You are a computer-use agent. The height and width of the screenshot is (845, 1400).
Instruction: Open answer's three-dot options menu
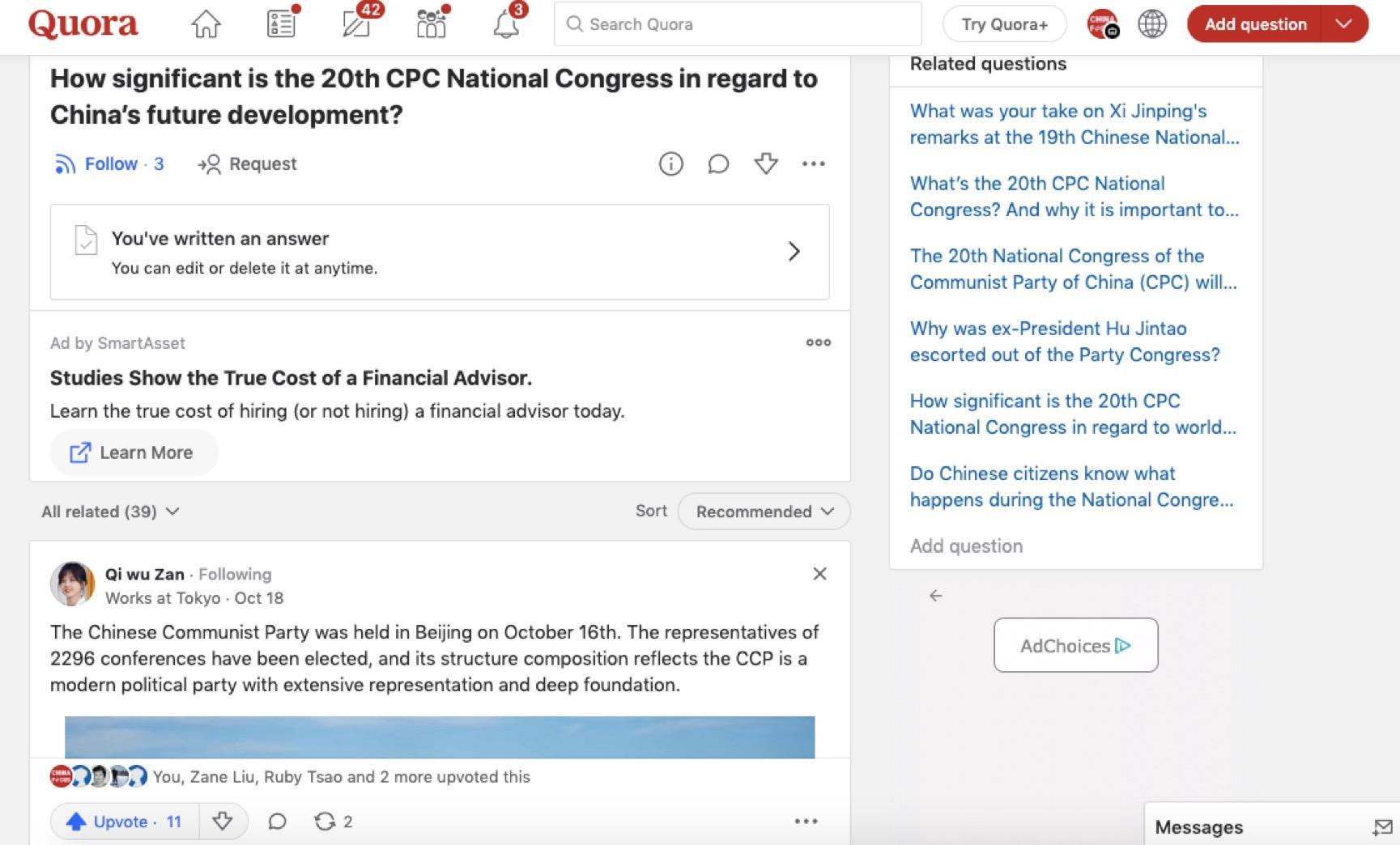806,822
